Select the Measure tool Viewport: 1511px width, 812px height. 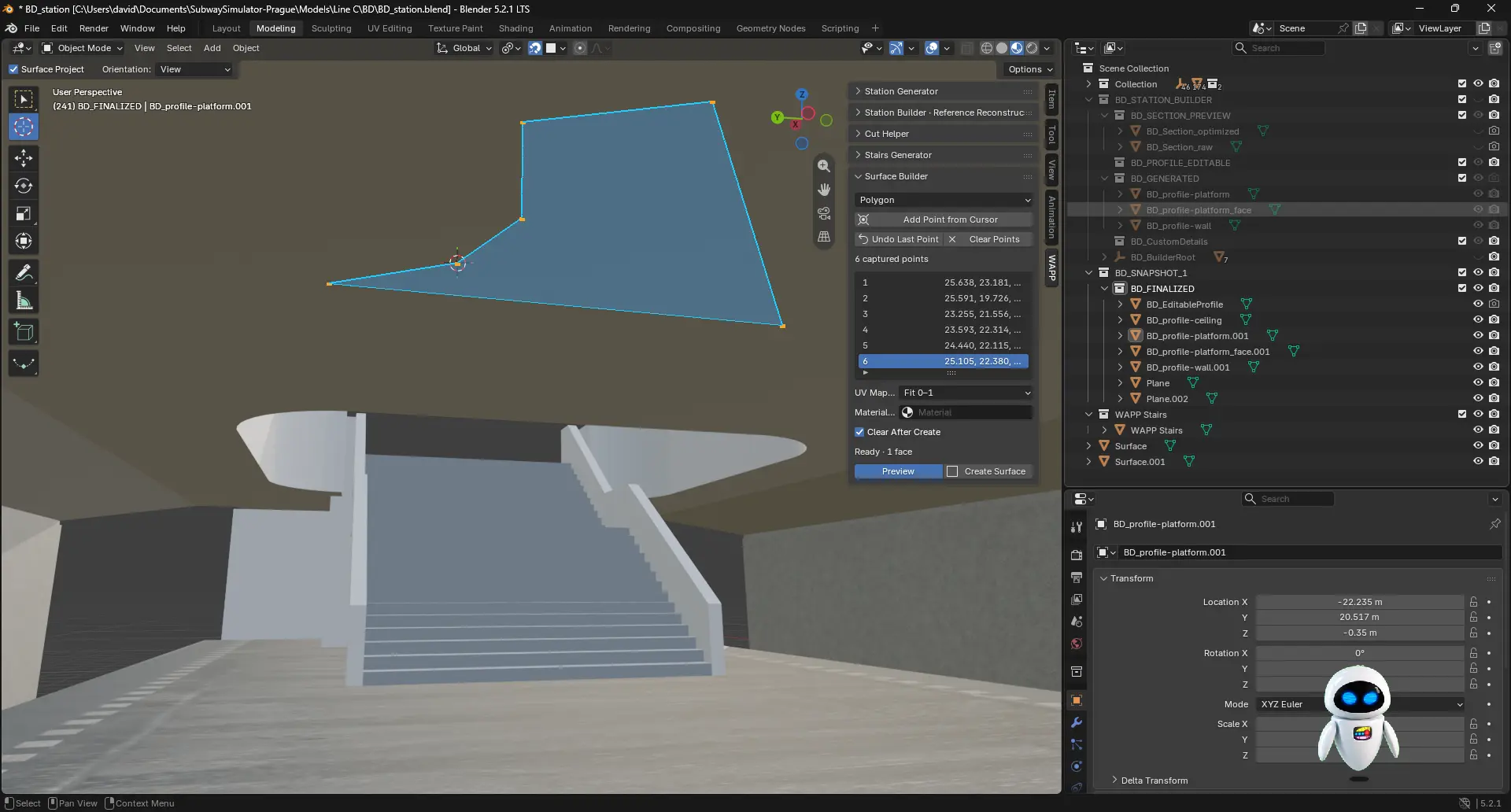point(24,301)
